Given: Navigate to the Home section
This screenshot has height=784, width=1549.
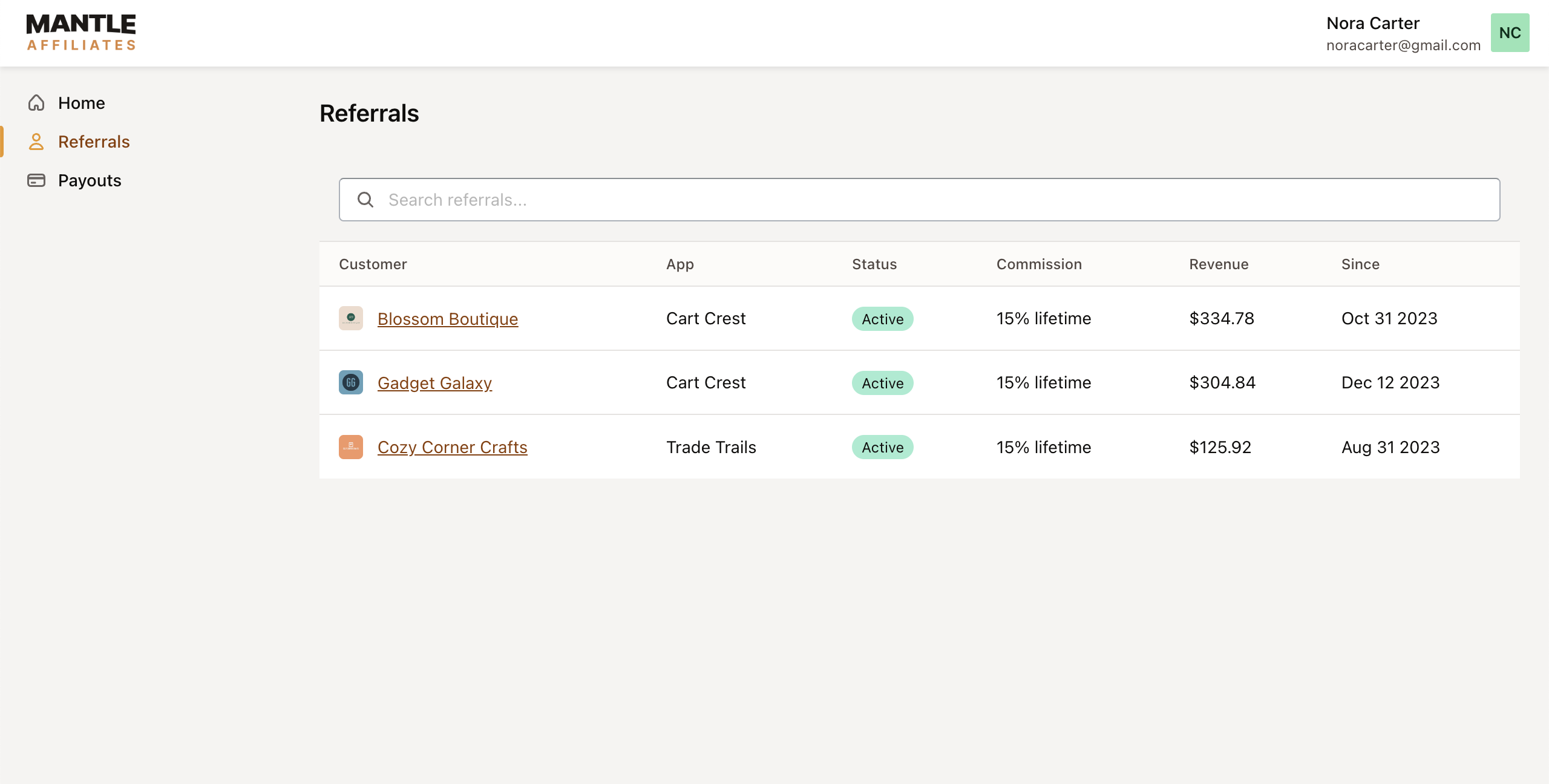Looking at the screenshot, I should point(81,103).
